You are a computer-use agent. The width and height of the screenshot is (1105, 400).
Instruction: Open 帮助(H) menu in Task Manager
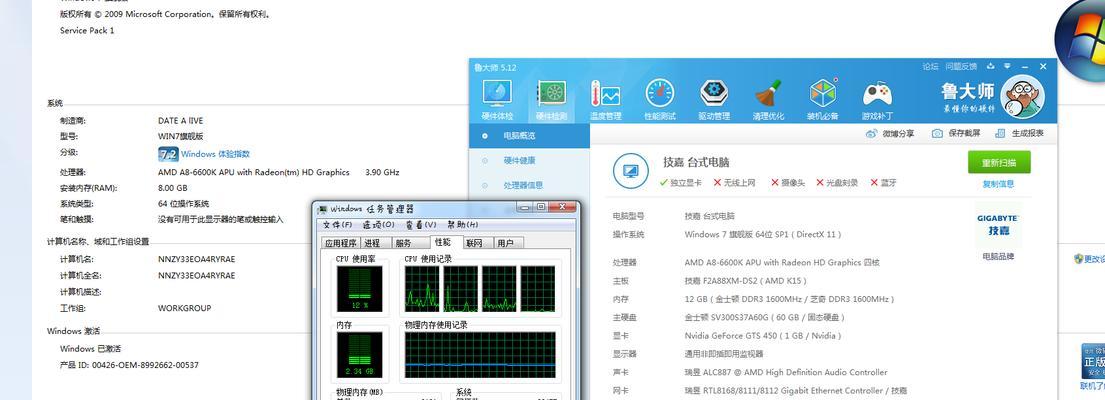pos(462,225)
